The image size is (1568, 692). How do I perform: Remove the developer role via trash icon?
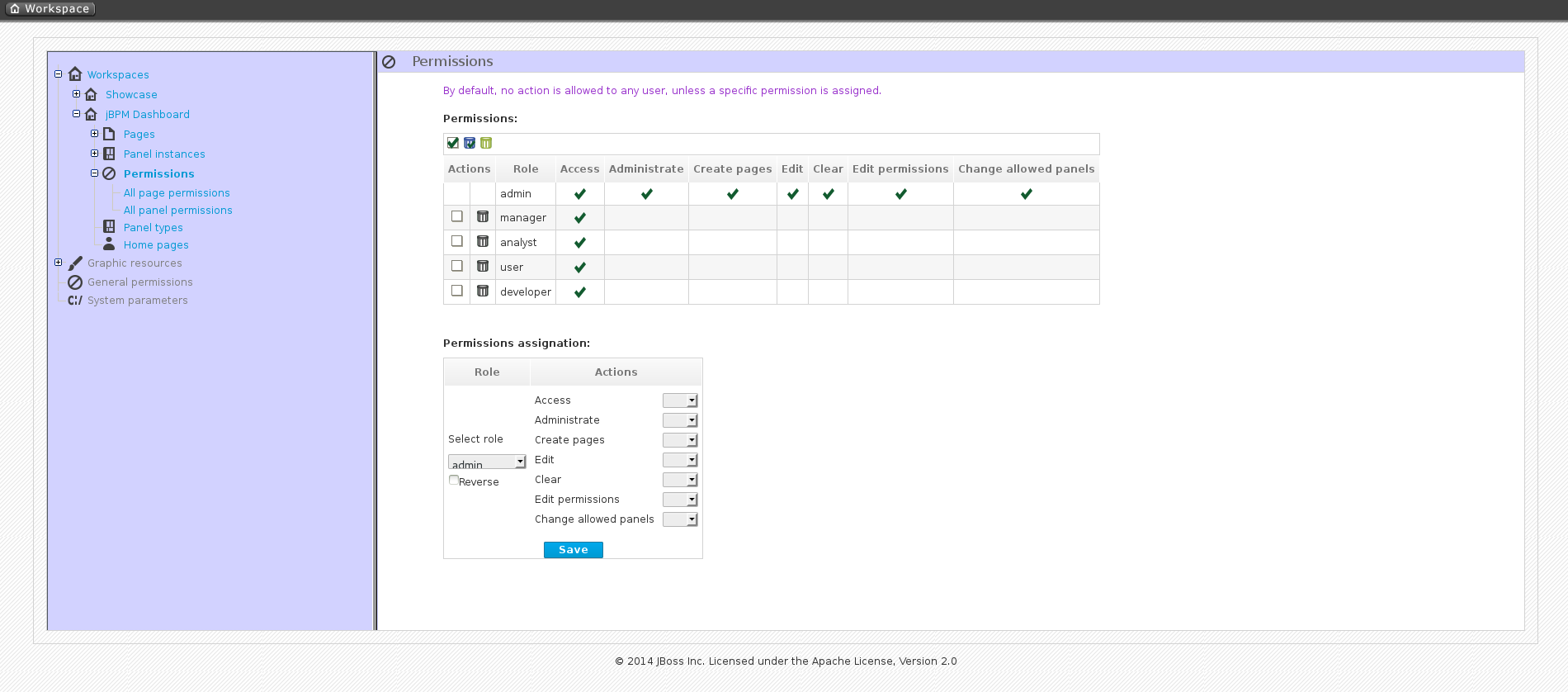[x=483, y=291]
